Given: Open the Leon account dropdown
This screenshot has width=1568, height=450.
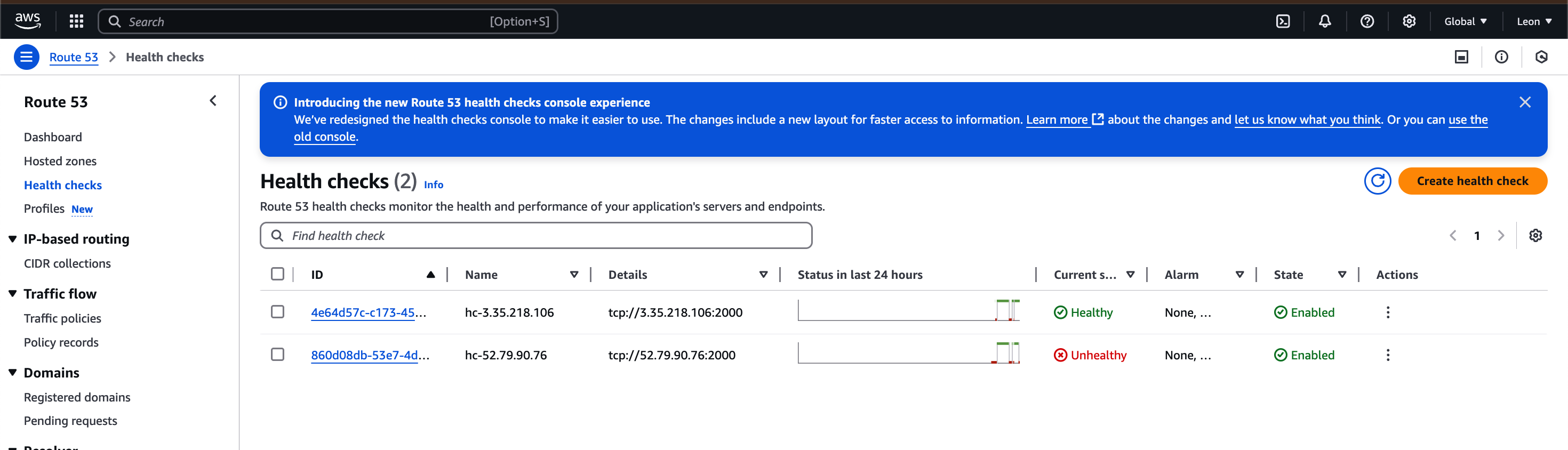Looking at the screenshot, I should point(1533,21).
